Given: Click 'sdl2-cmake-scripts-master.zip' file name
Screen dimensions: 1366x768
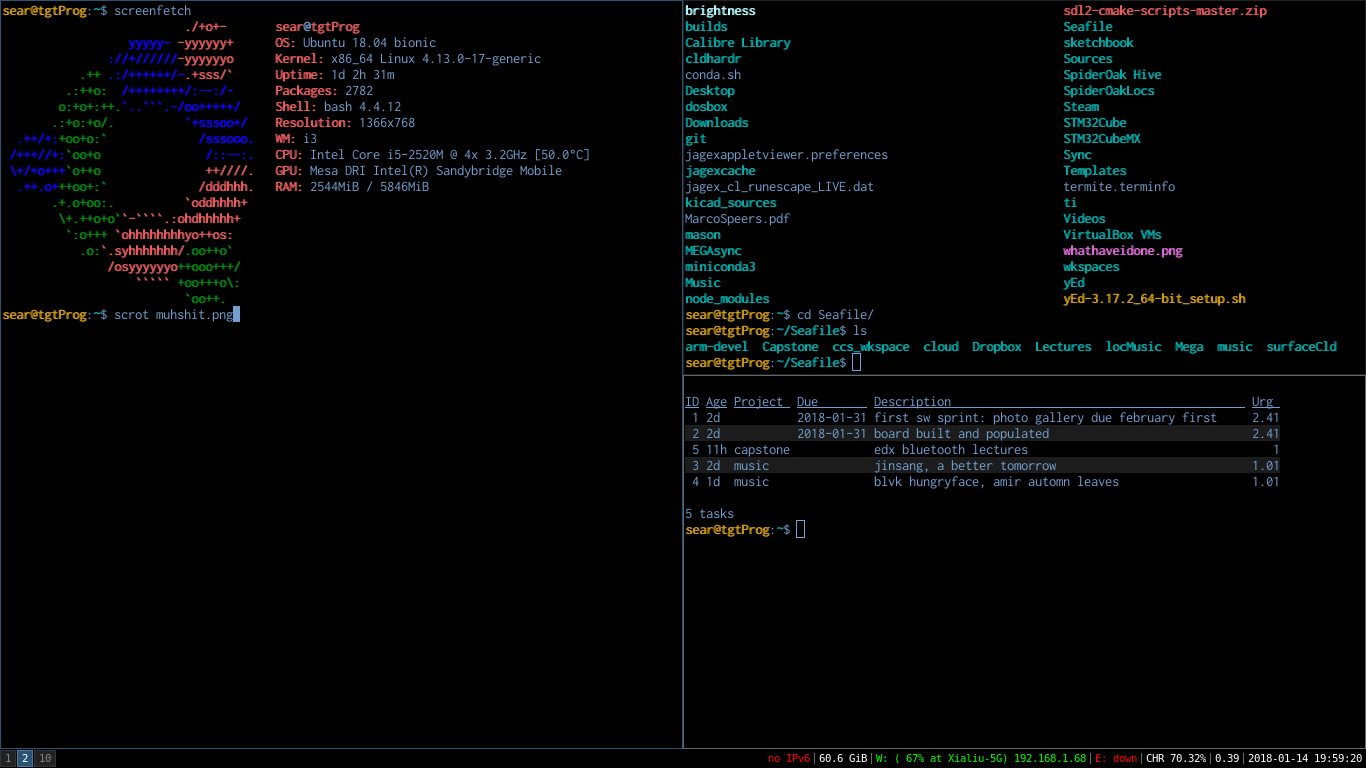Looking at the screenshot, I should pyautogui.click(x=1165, y=11).
